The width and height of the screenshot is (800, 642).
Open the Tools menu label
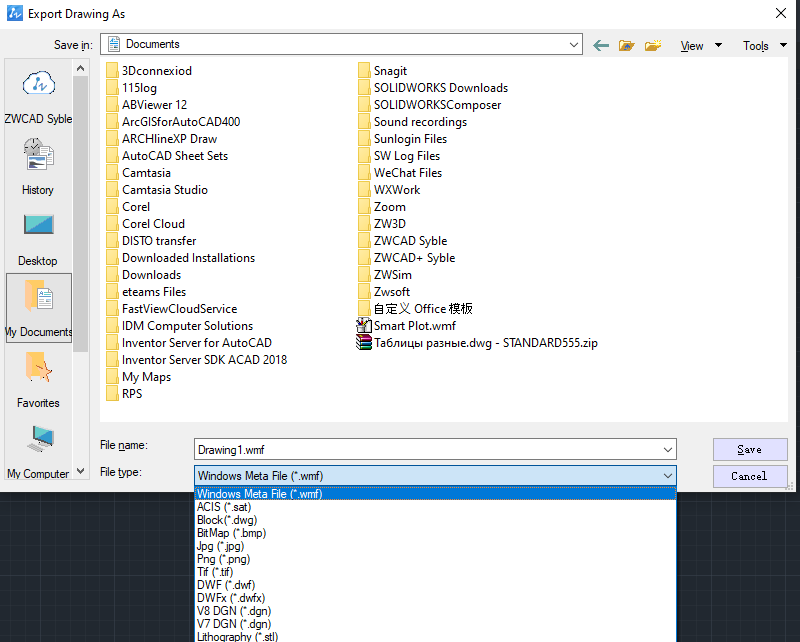756,46
